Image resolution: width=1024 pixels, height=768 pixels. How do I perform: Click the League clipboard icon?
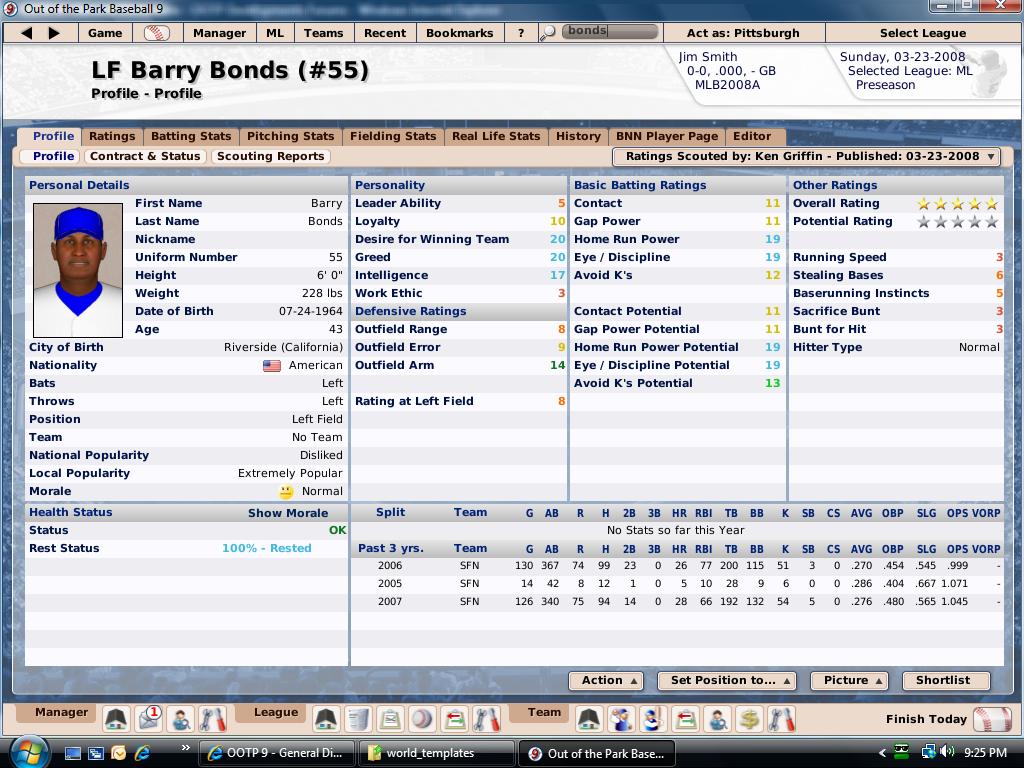tap(390, 719)
